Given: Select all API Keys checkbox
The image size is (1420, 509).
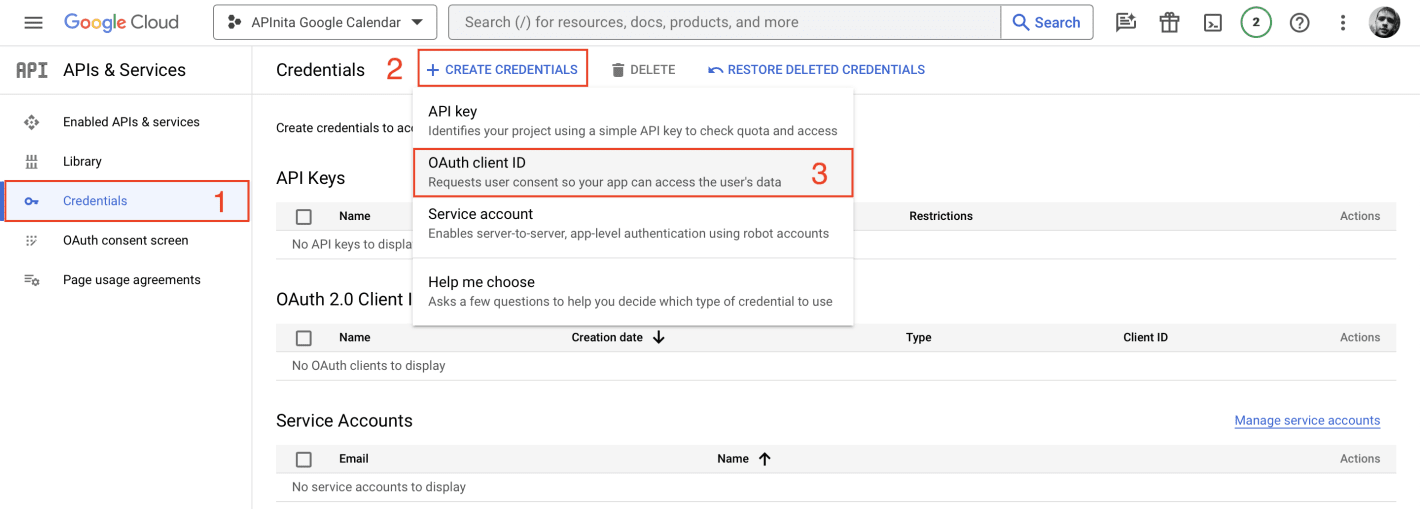Looking at the screenshot, I should tap(304, 216).
